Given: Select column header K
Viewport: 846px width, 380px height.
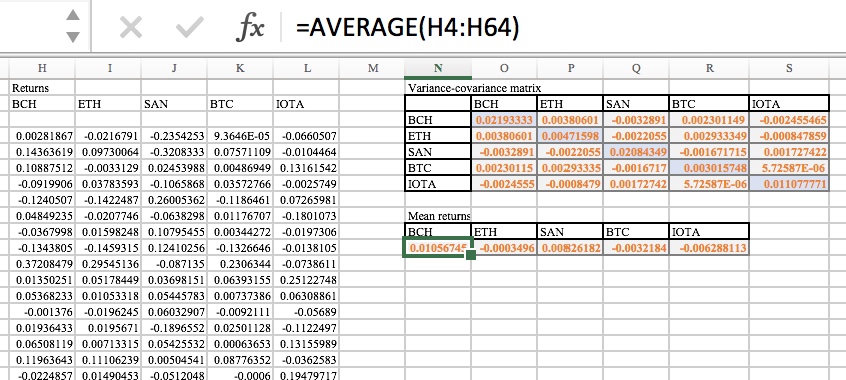Looking at the screenshot, I should coord(240,68).
